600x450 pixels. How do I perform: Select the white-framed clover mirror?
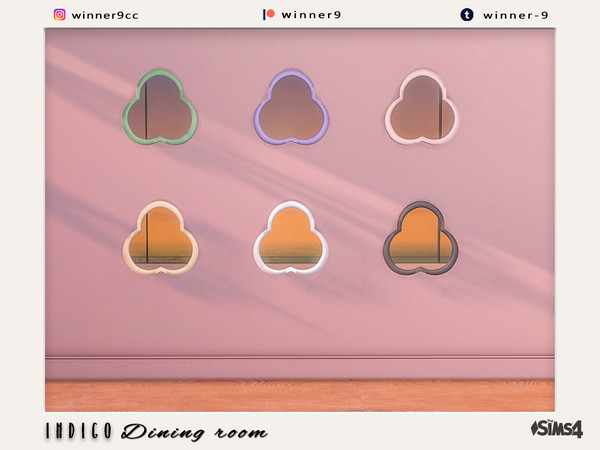point(291,238)
